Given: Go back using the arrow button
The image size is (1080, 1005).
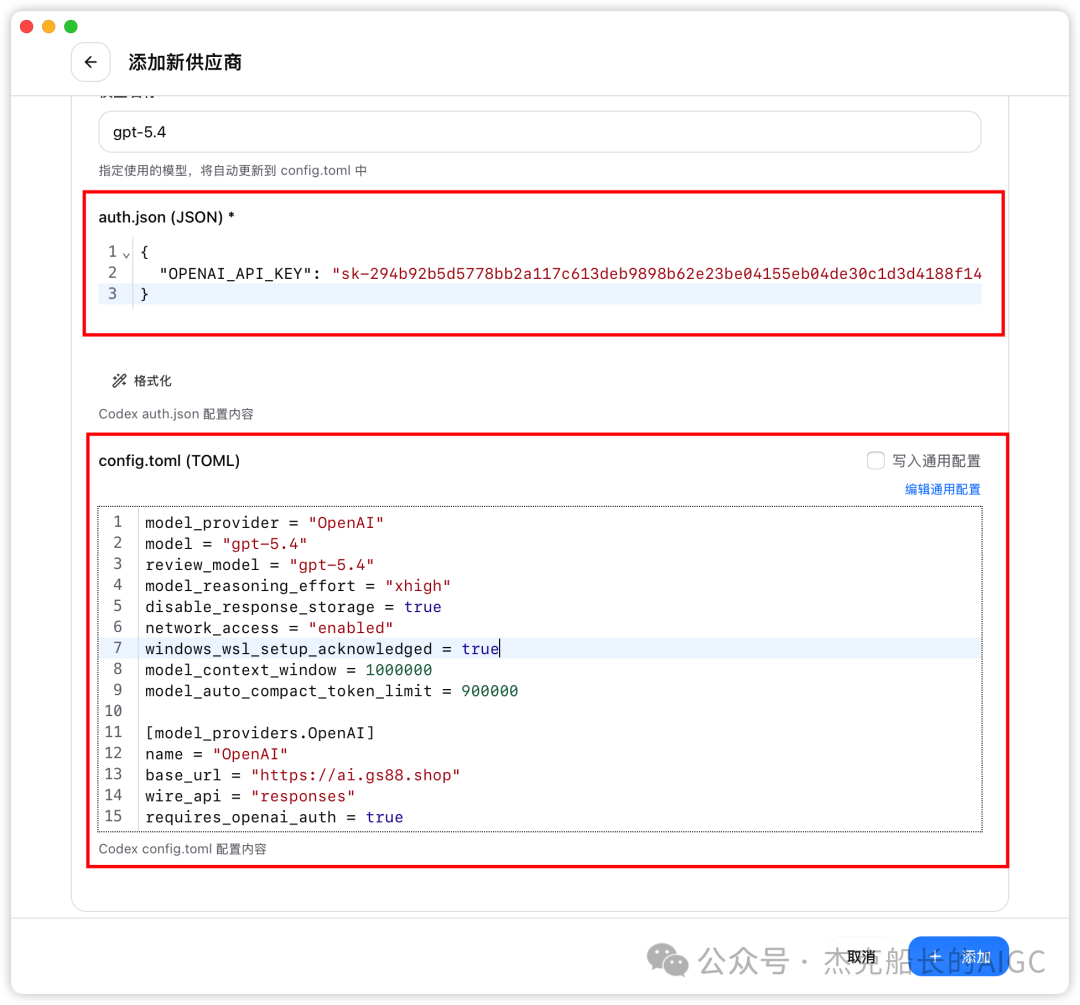Looking at the screenshot, I should click(90, 62).
